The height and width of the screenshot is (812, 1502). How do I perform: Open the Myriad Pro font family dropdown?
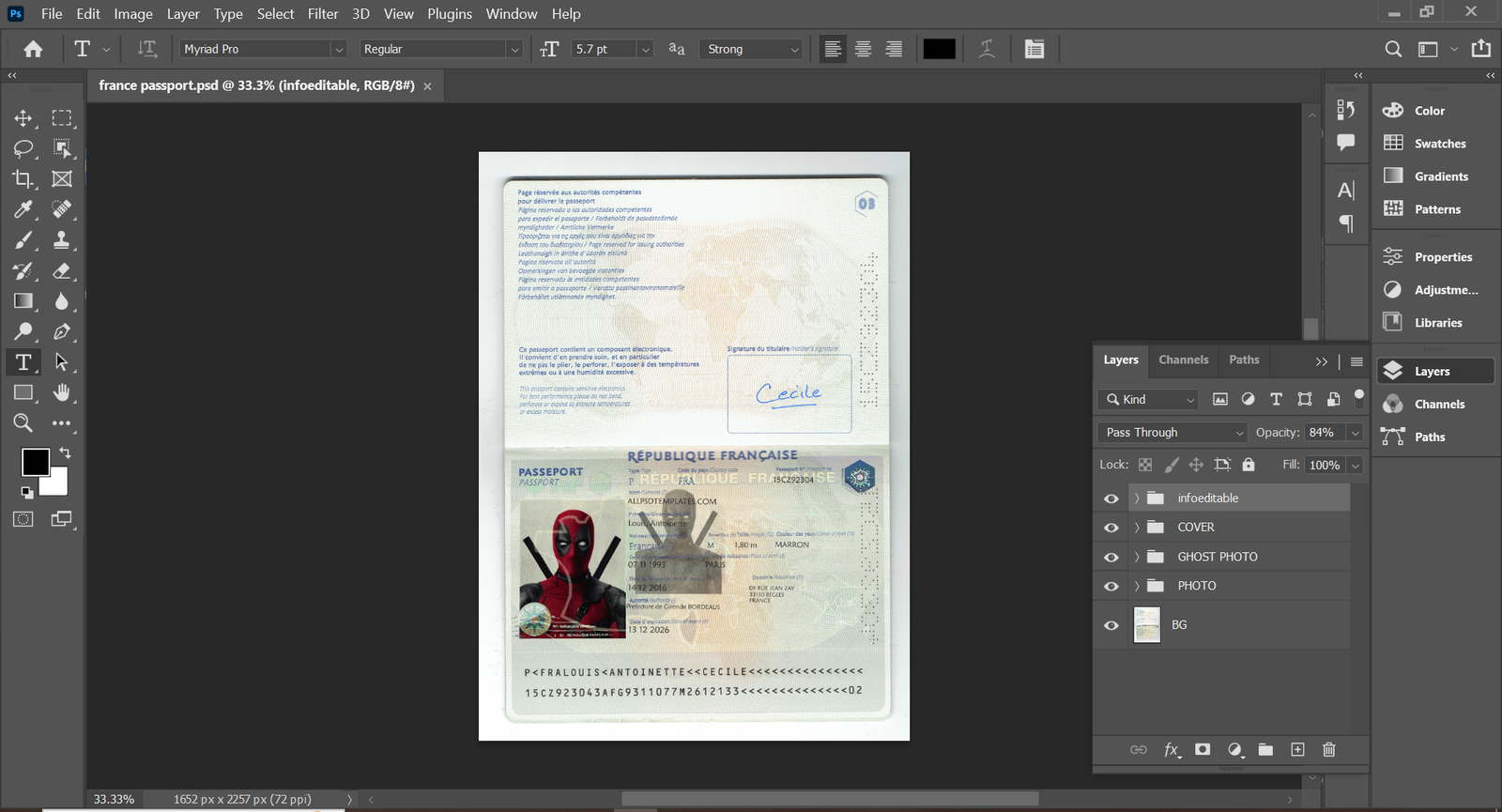(x=339, y=50)
